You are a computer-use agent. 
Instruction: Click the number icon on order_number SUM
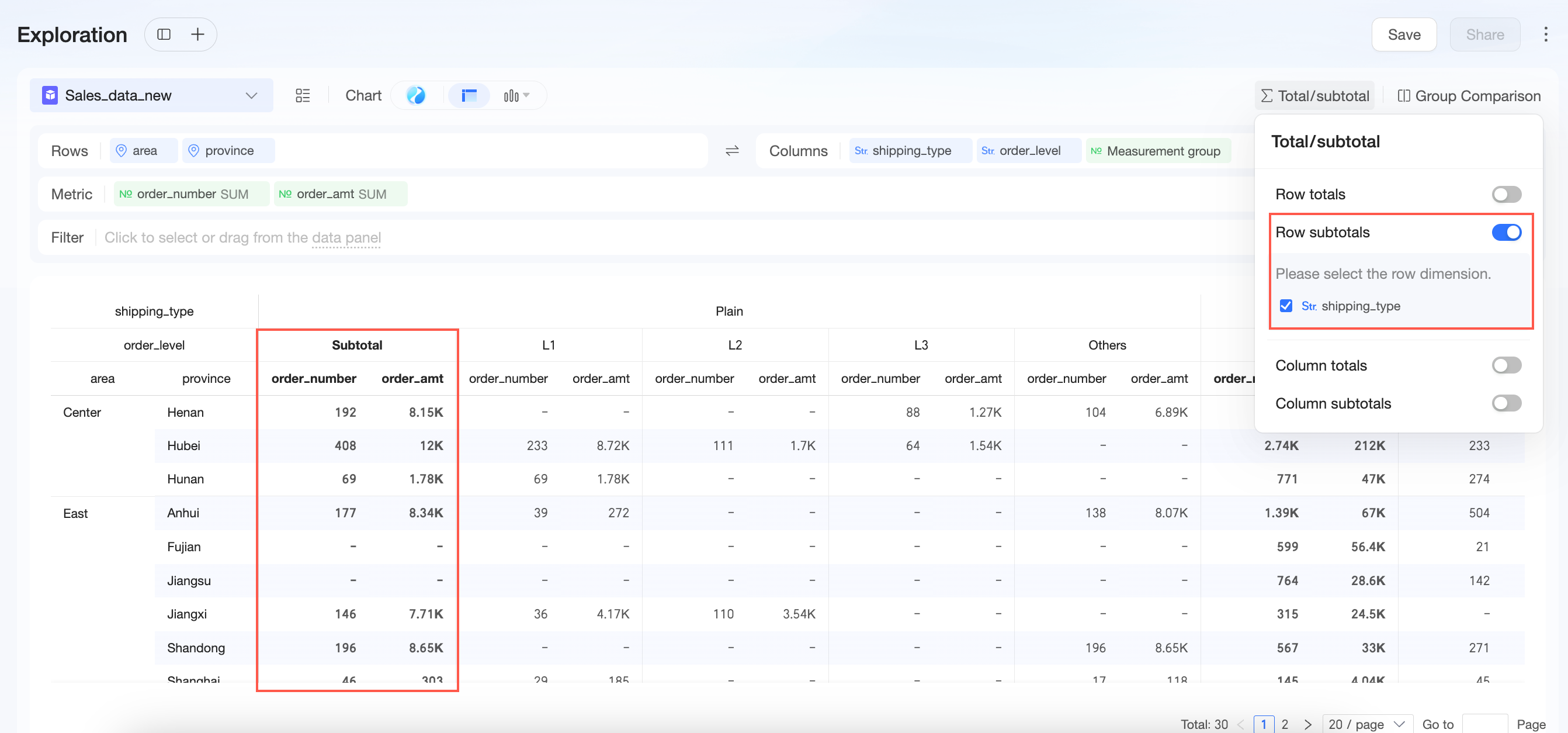(126, 193)
